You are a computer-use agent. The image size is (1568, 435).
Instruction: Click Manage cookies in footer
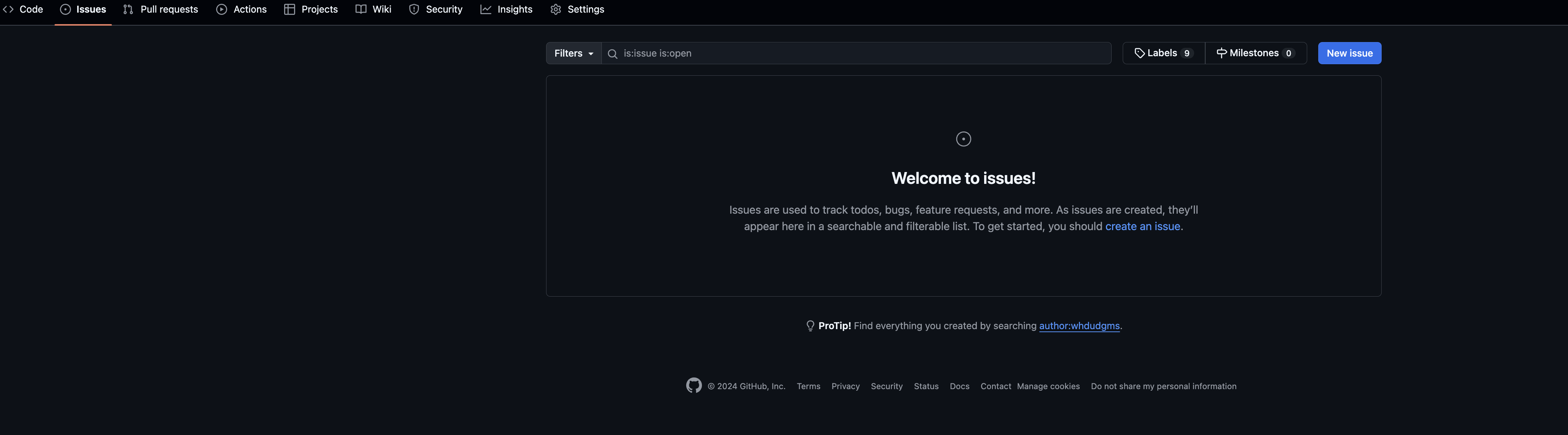1048,386
